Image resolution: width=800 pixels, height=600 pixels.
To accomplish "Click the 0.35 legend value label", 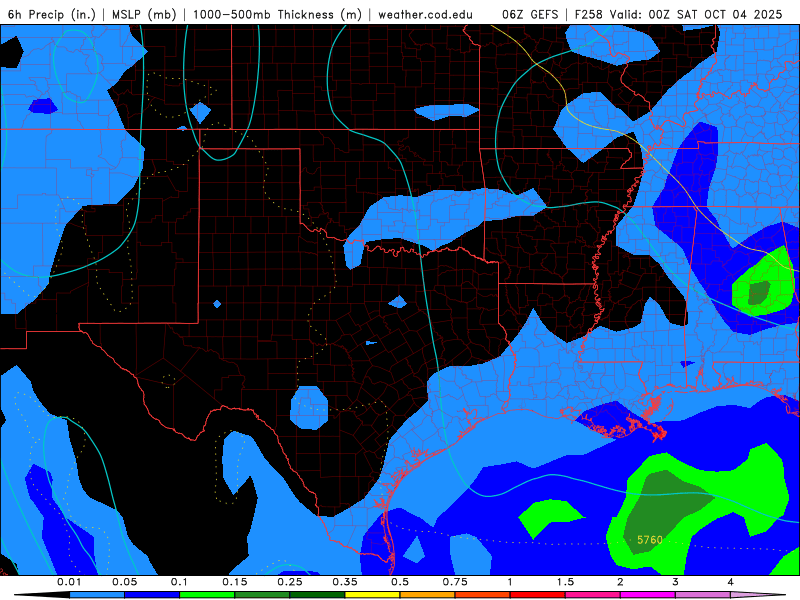I will pos(345,582).
